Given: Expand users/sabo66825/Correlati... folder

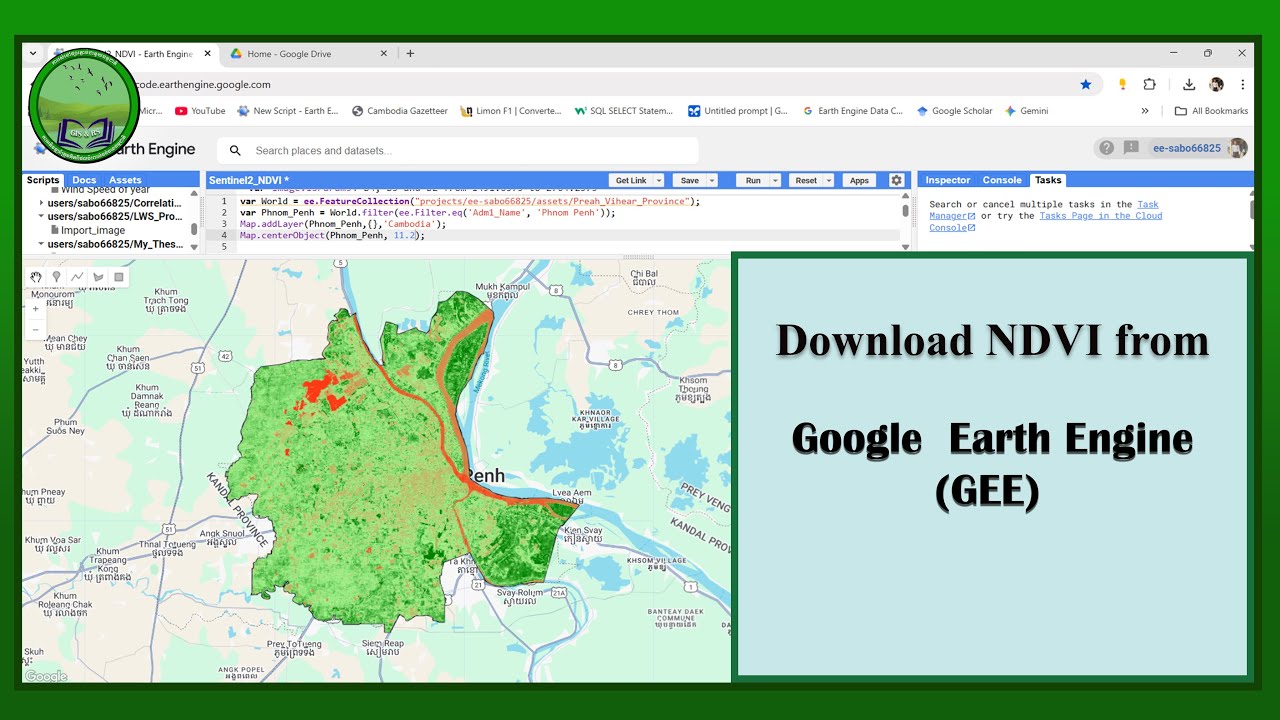Looking at the screenshot, I should tap(41, 203).
